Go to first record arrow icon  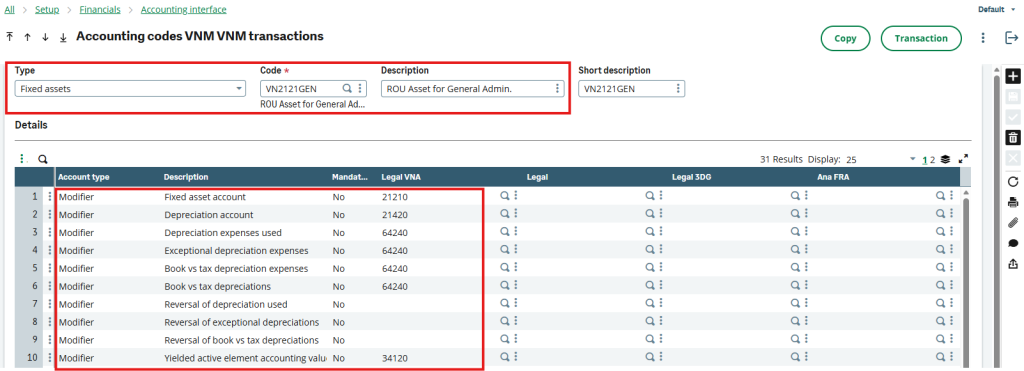(9, 37)
